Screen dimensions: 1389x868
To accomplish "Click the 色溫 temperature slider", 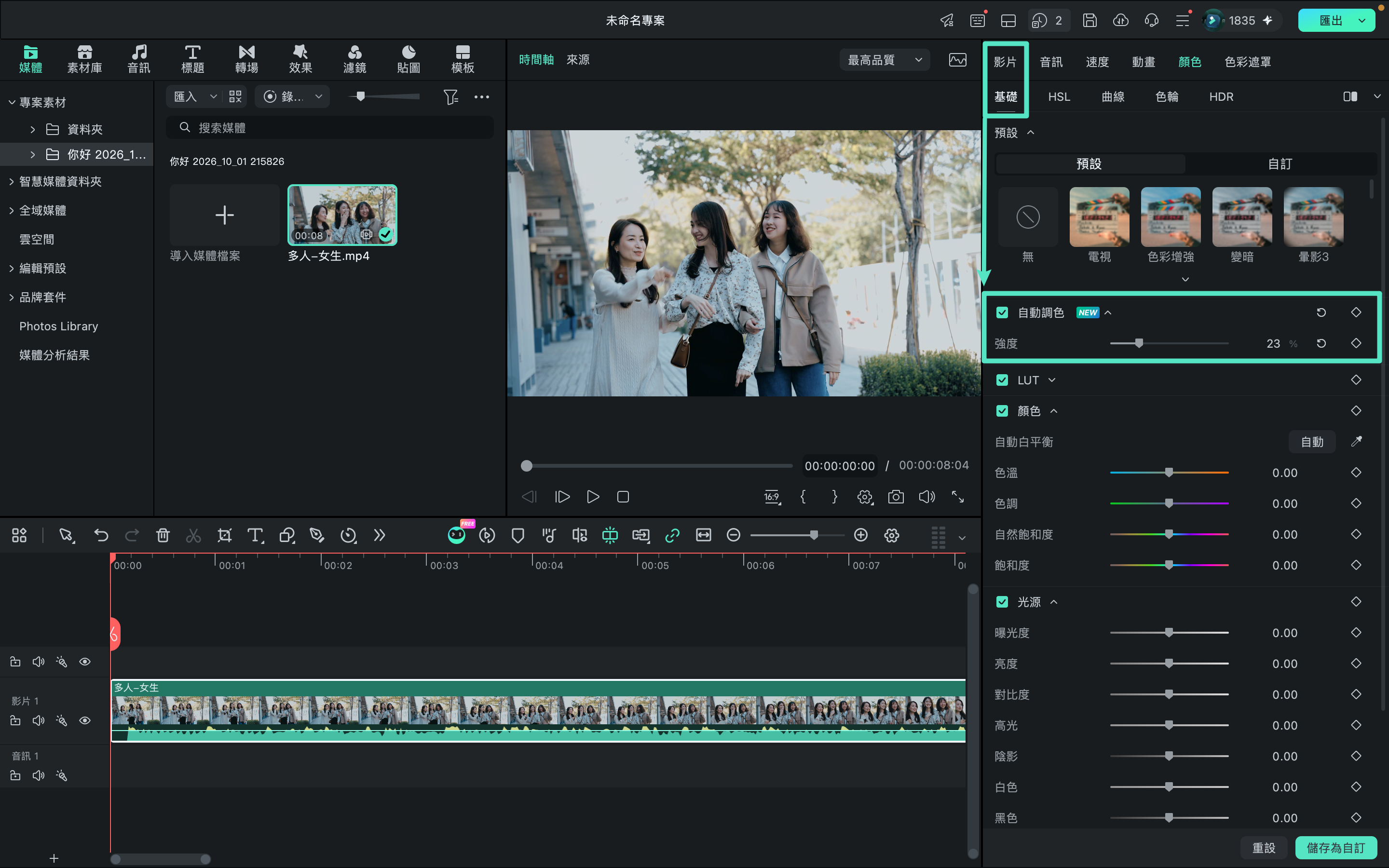I will coord(1169,473).
